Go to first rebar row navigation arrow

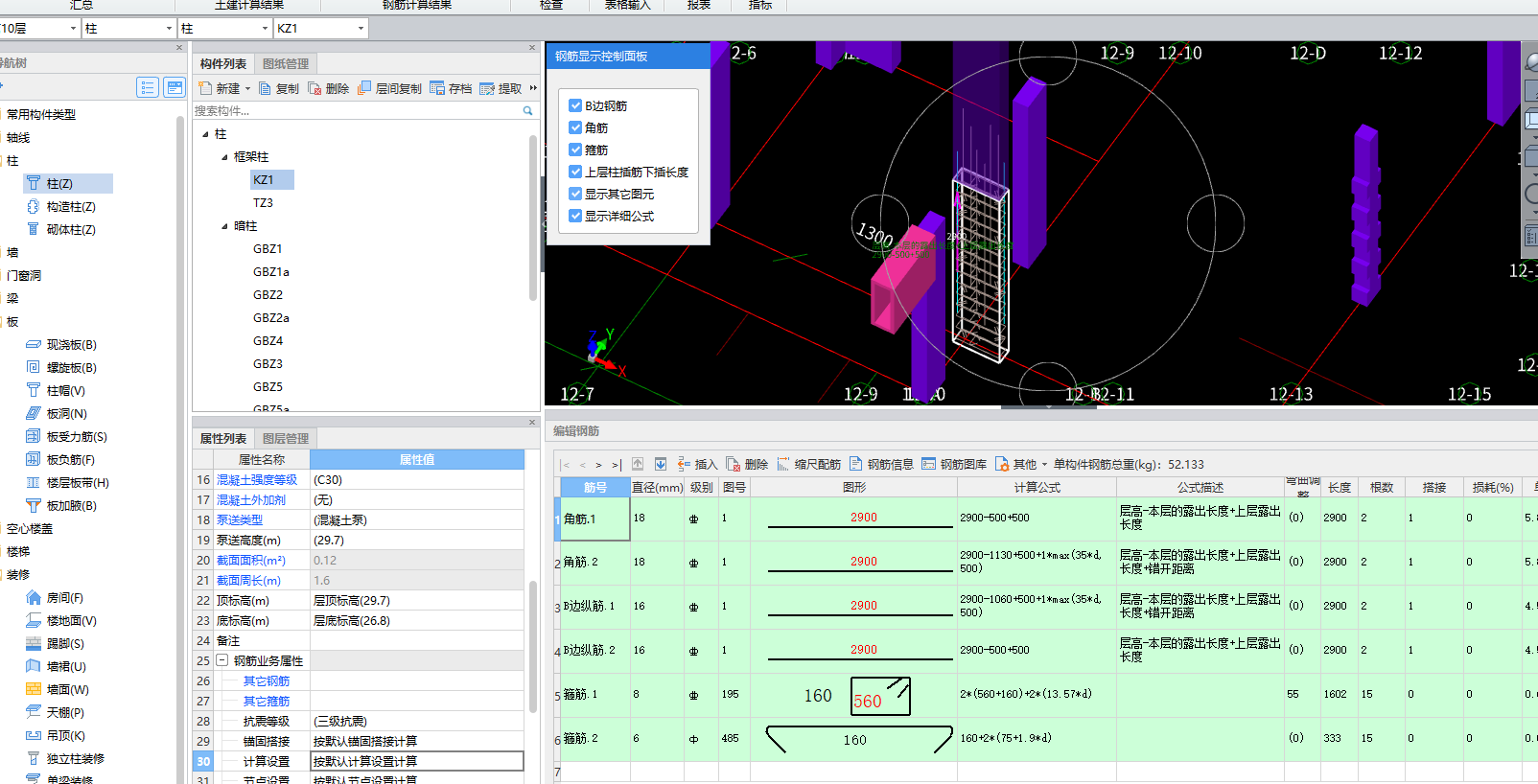tap(566, 465)
